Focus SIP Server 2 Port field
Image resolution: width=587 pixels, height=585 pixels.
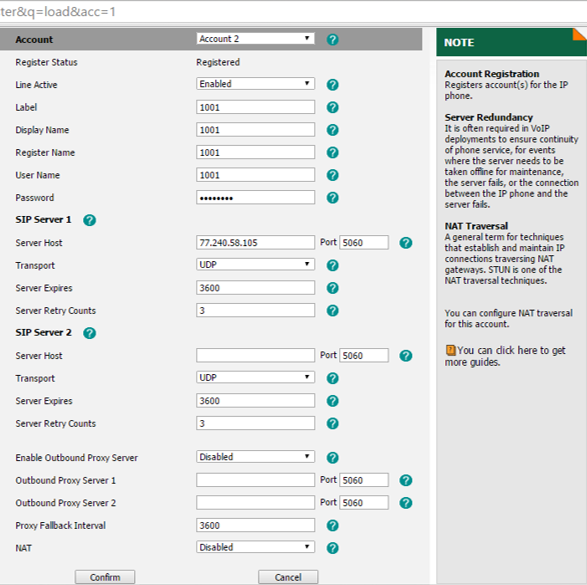coord(364,355)
